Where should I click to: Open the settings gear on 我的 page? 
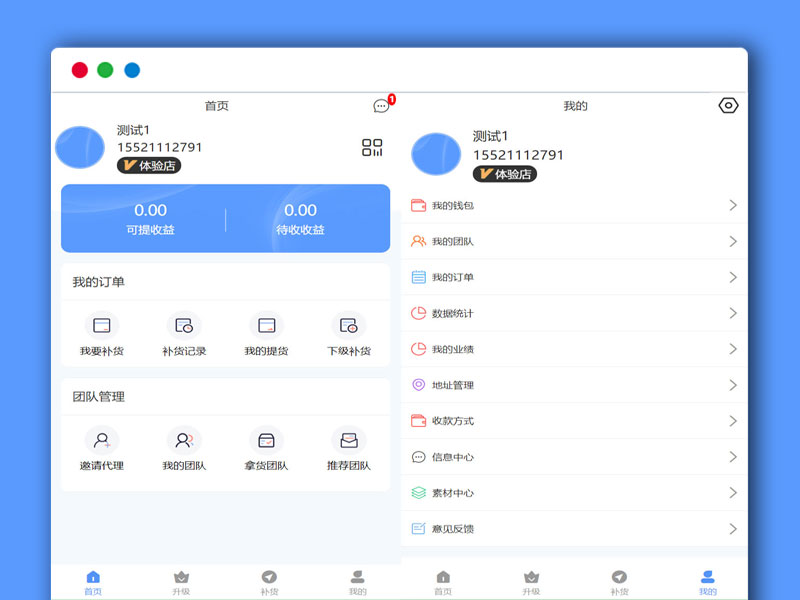[x=728, y=105]
